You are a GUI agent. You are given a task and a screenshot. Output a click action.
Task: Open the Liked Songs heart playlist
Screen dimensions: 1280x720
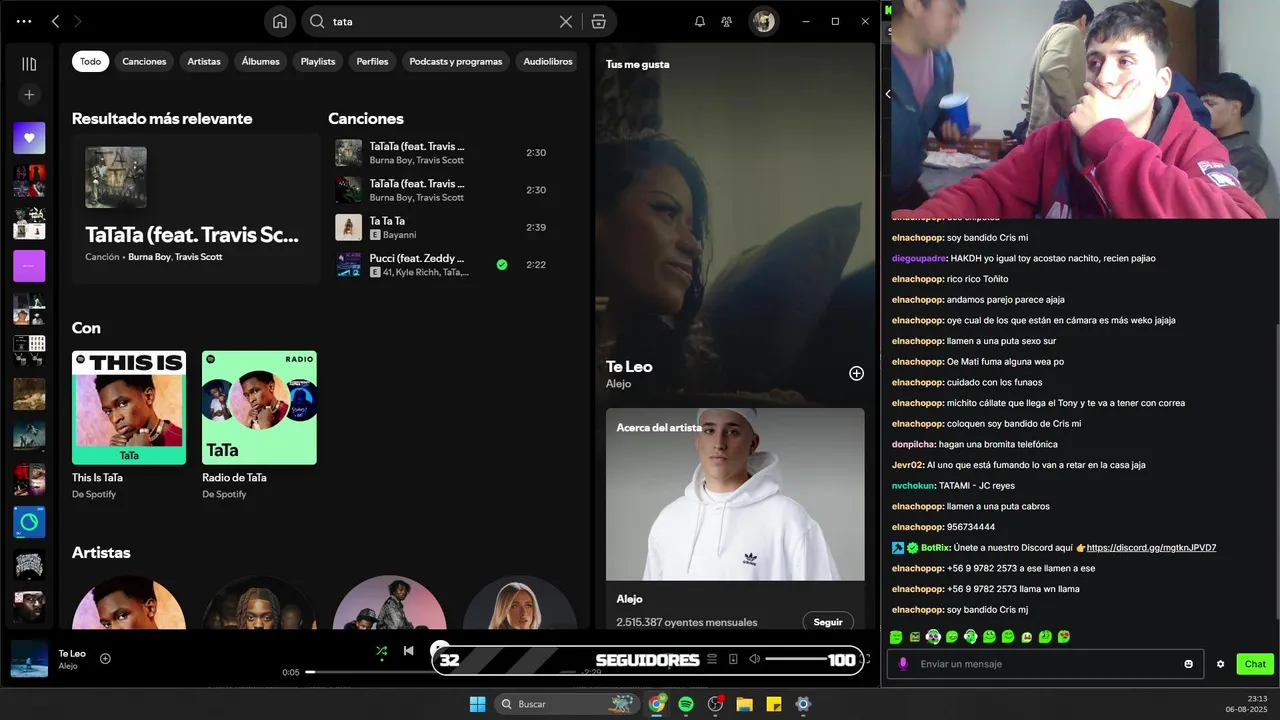[x=29, y=138]
